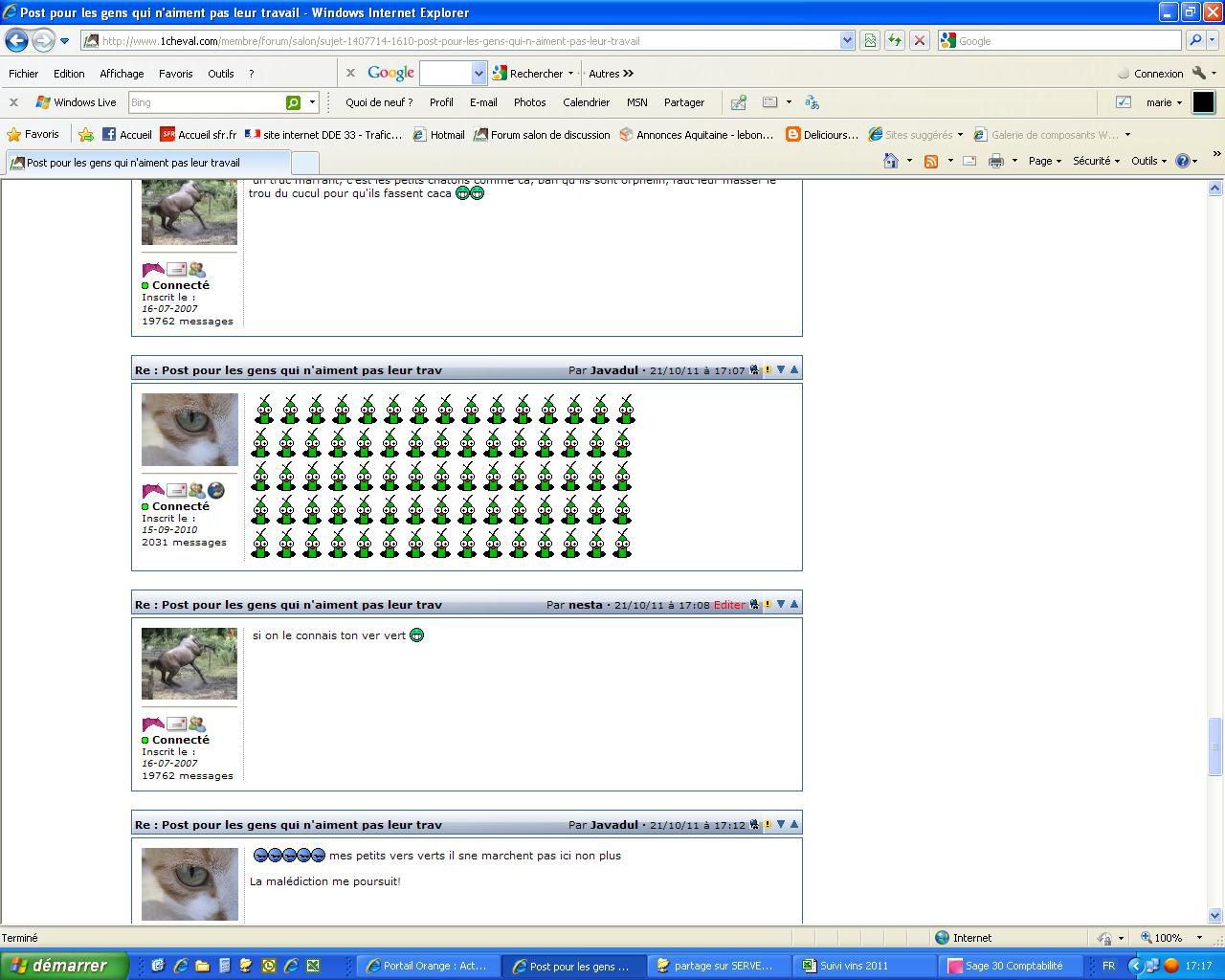Click the envelope icon under Javadul's cat avatar
The image size is (1225, 980).
tap(176, 491)
